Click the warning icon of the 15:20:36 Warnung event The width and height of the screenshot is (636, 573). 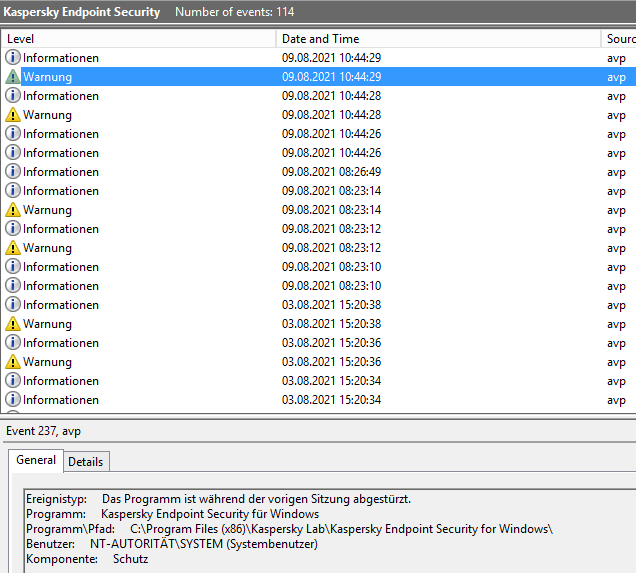pos(13,362)
